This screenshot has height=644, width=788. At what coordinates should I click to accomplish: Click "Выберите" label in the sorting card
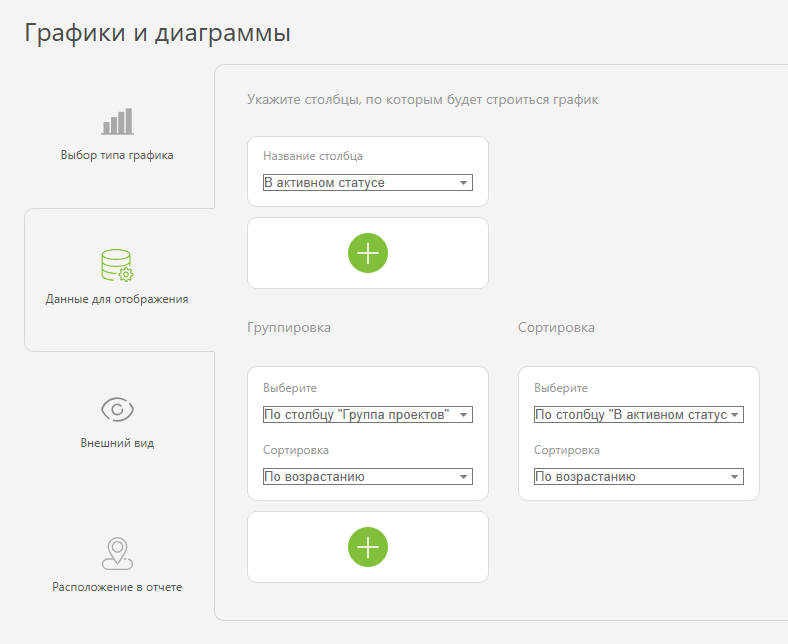pos(561,388)
